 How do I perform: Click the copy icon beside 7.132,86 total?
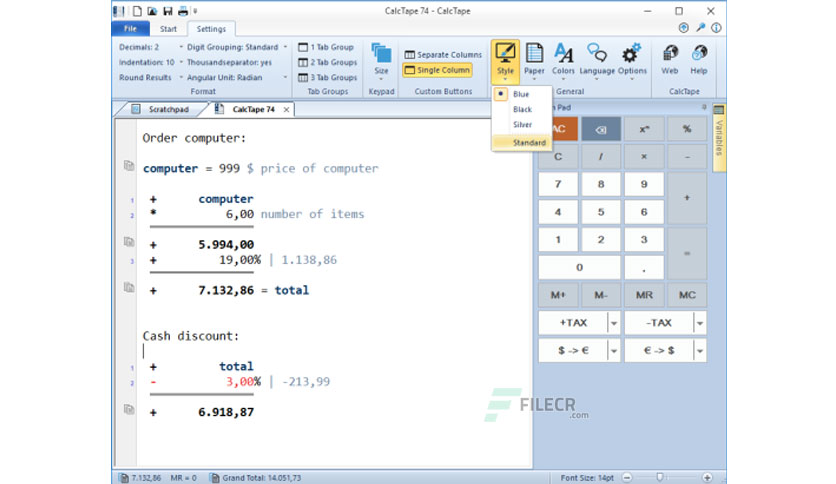coord(128,287)
